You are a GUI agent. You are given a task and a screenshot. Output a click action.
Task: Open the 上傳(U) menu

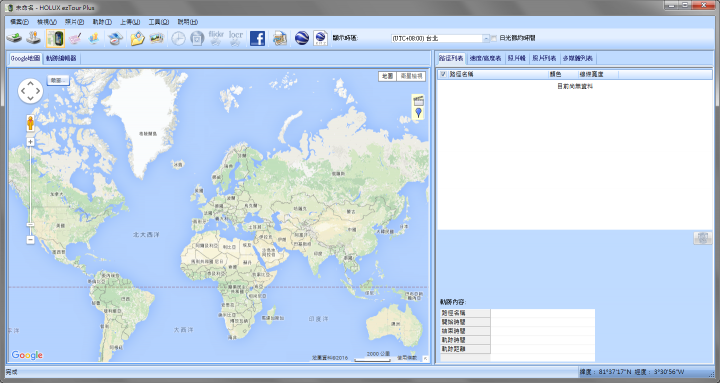click(x=130, y=22)
